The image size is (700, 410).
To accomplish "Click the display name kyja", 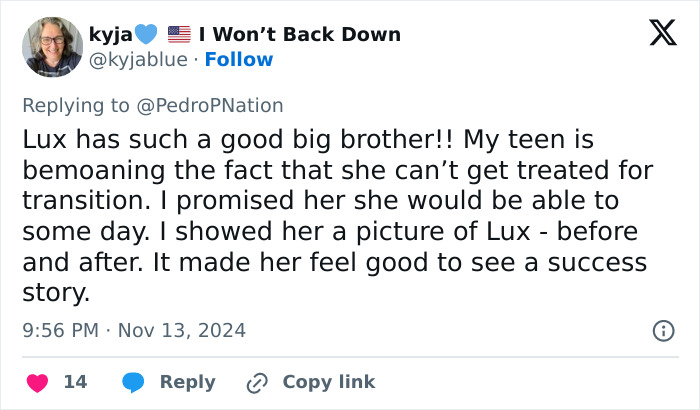I will click(112, 34).
